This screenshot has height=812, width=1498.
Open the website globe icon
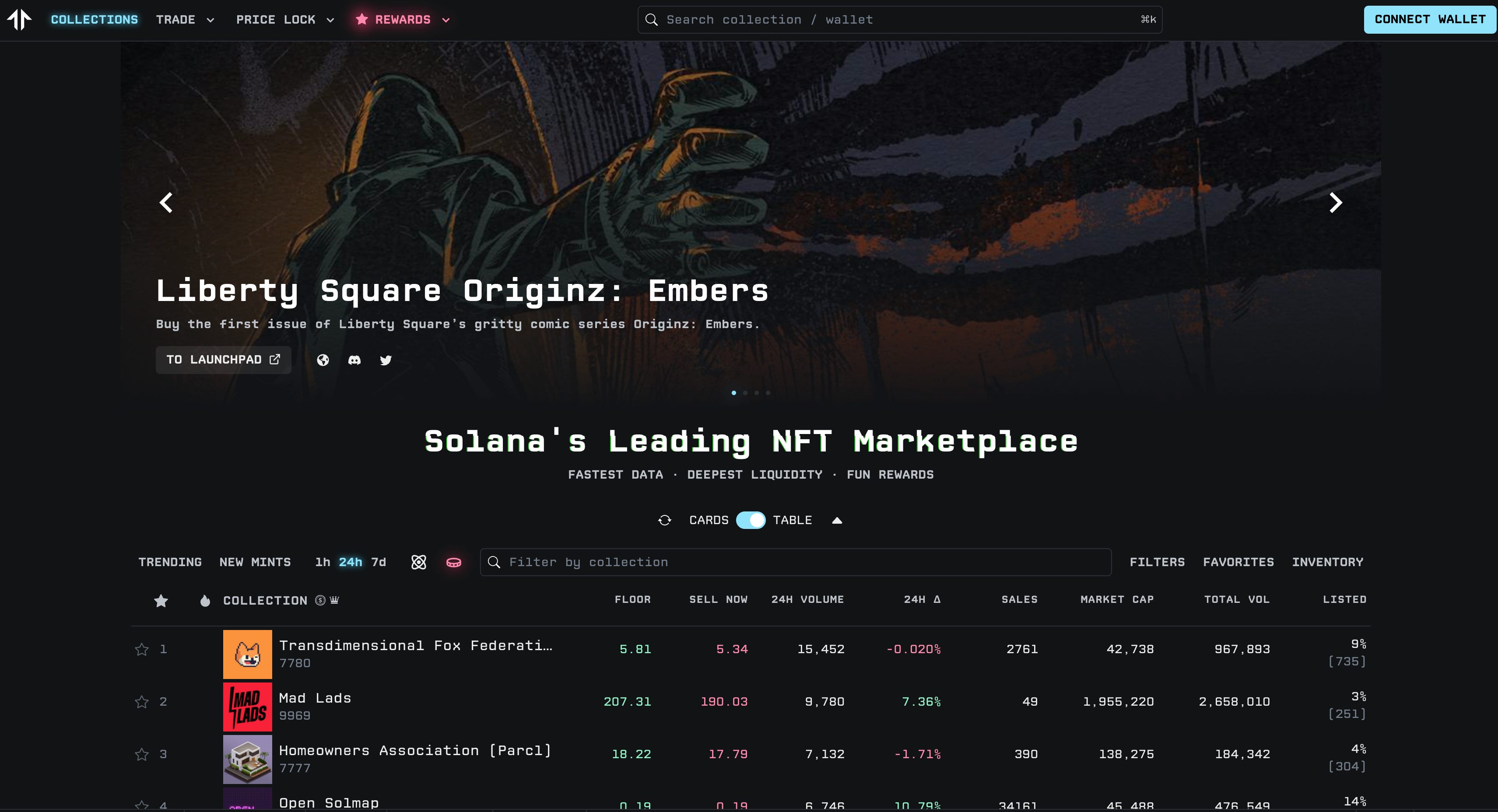click(323, 360)
